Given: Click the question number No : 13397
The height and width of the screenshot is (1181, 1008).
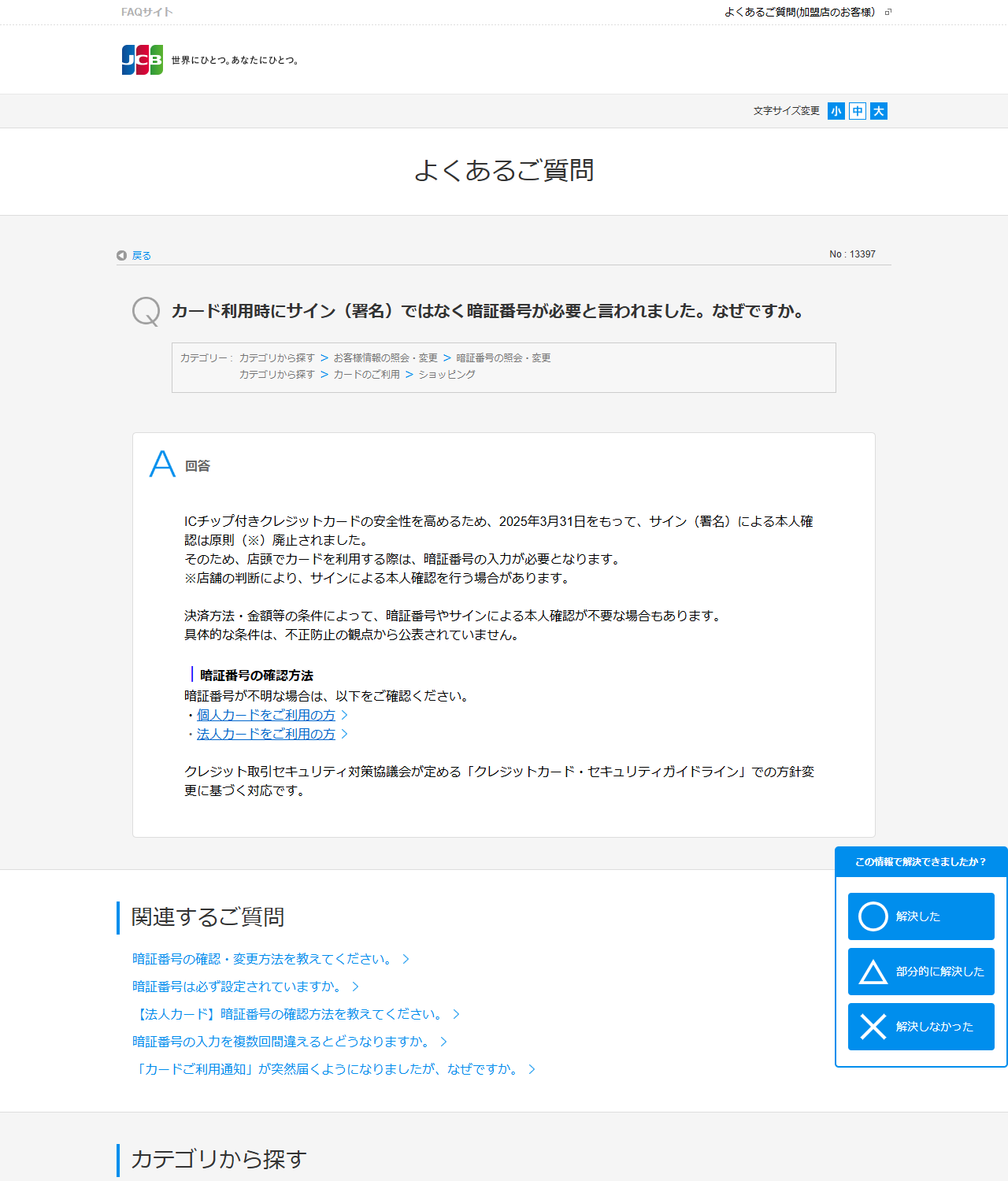Looking at the screenshot, I should click(852, 254).
